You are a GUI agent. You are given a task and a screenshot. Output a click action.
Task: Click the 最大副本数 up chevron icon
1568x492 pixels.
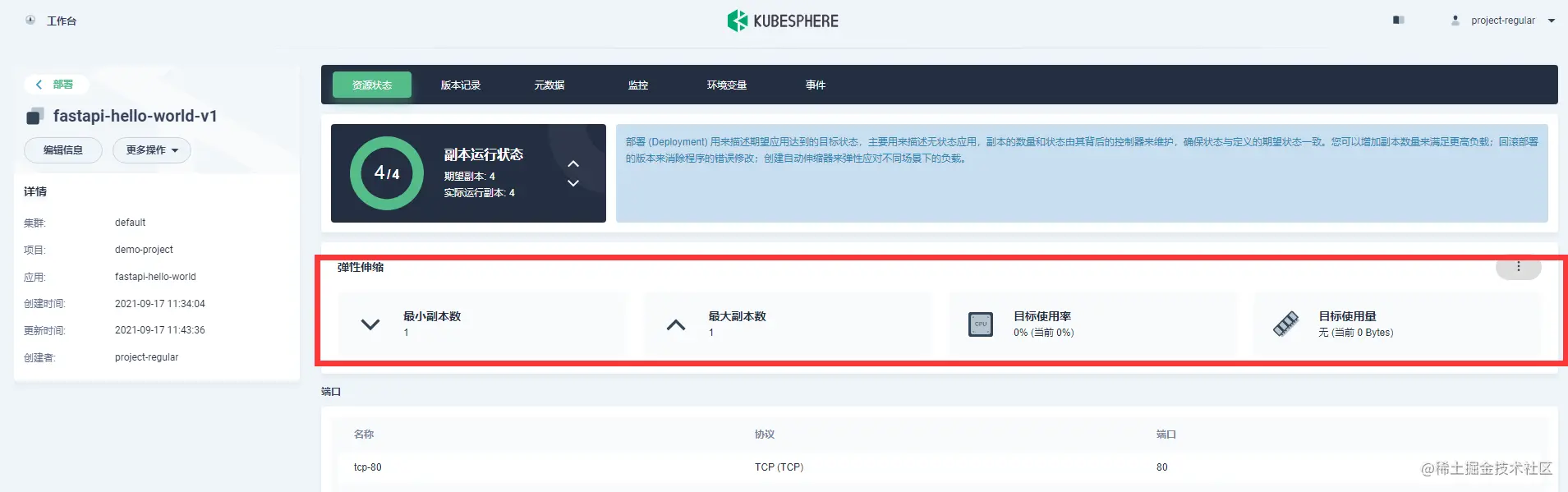tap(676, 324)
